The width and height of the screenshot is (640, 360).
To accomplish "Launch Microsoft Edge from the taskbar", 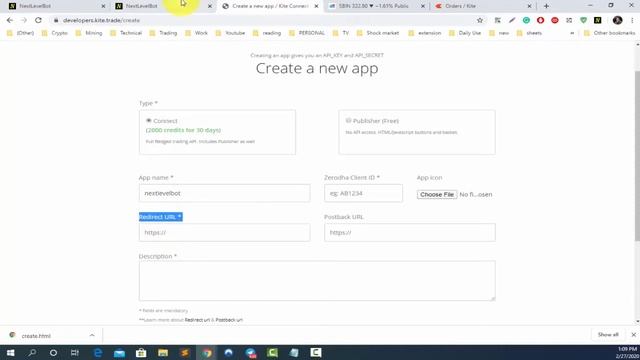I will point(98,353).
